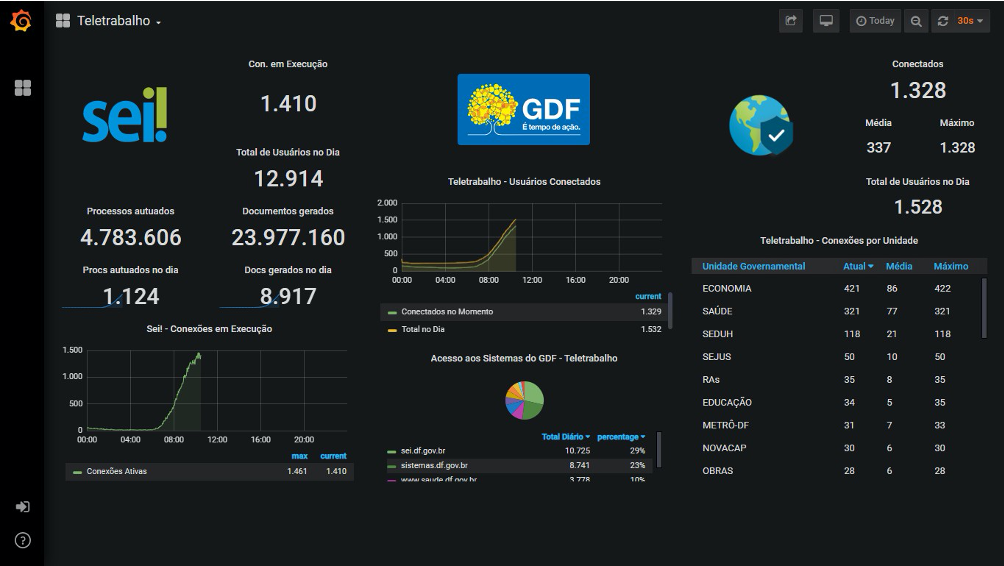This screenshot has width=1004, height=566.
Task: Refresh the dashboard now
Action: pos(943,21)
